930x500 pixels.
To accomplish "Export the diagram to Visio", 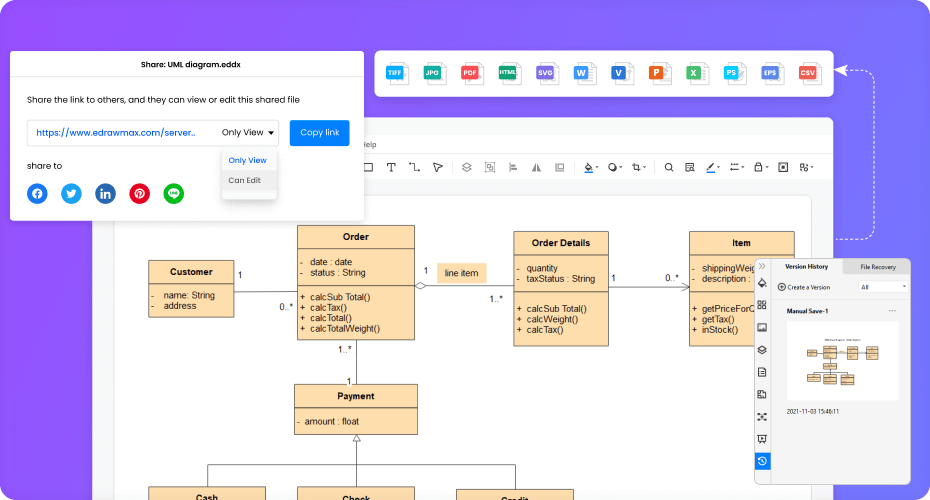I will pos(621,74).
